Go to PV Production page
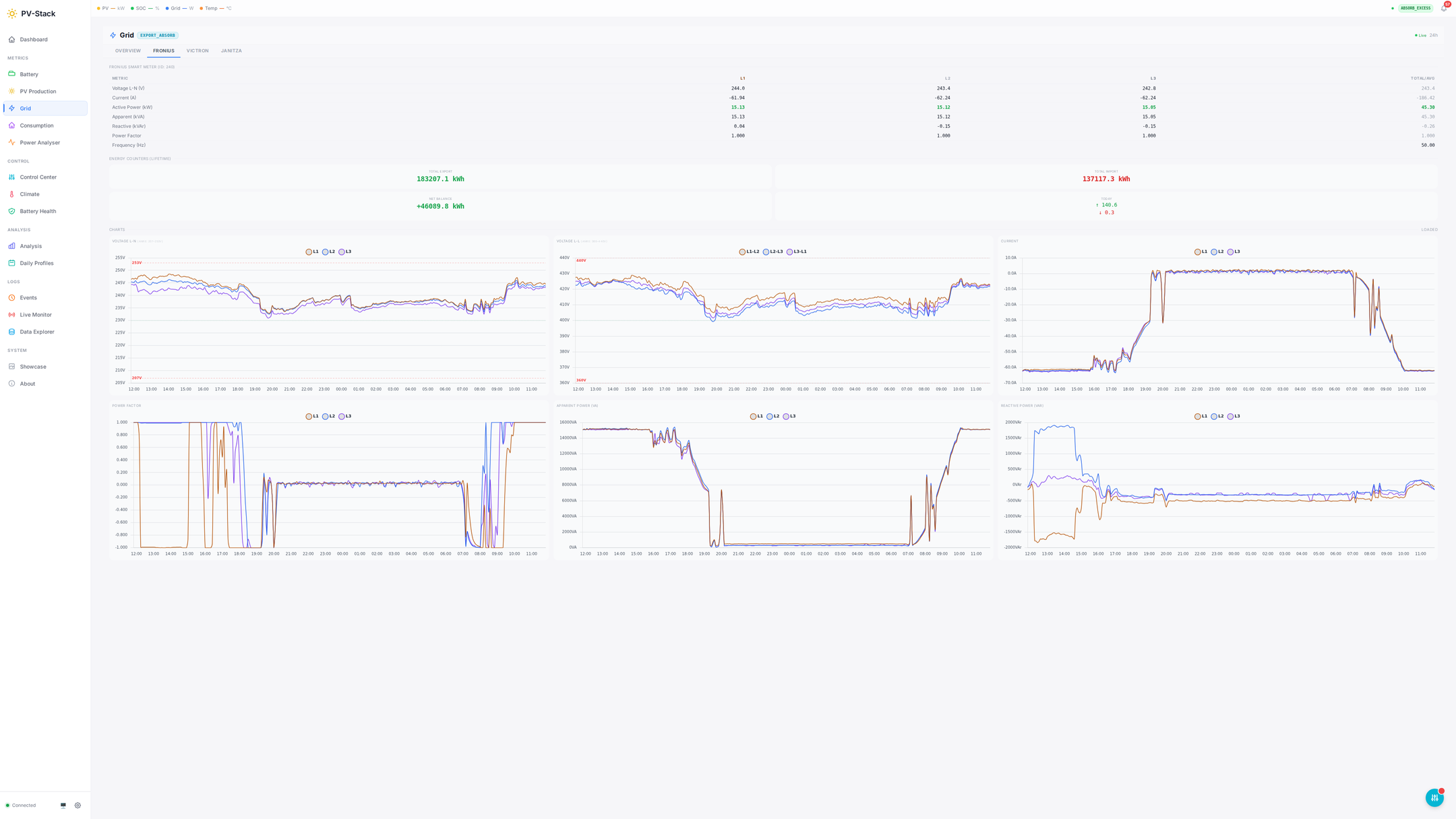The image size is (1456, 819). (x=38, y=91)
